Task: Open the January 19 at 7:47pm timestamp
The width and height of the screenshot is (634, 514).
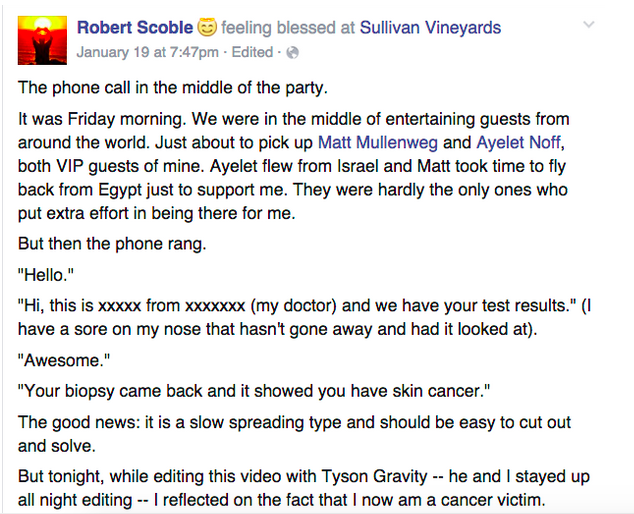Action: tap(148, 52)
